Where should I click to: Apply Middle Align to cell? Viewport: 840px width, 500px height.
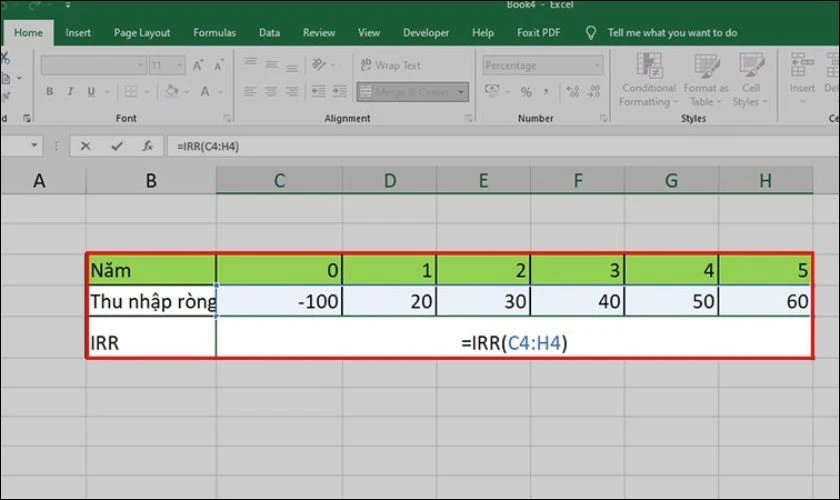coord(271,64)
